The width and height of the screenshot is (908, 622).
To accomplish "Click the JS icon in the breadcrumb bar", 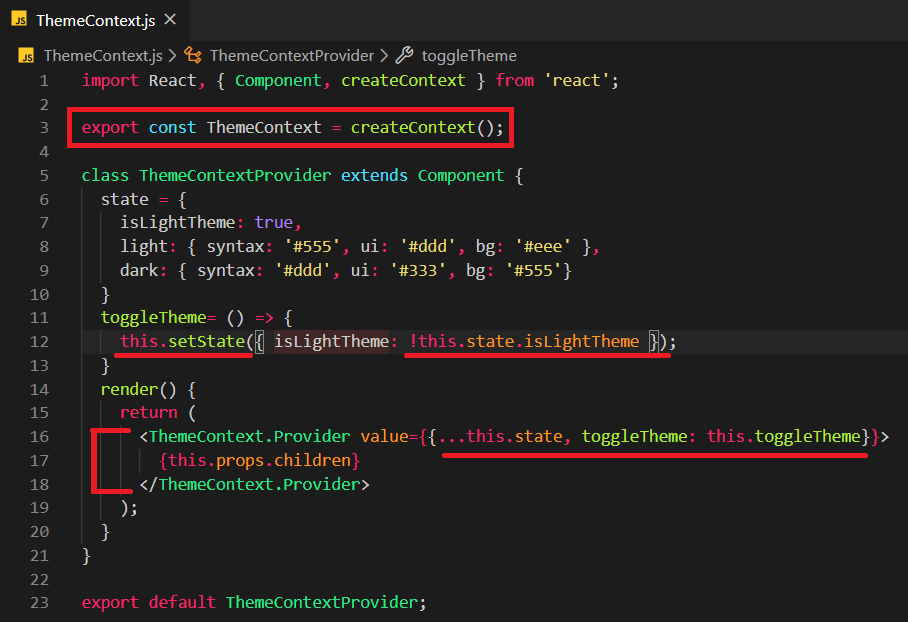I will coord(28,56).
